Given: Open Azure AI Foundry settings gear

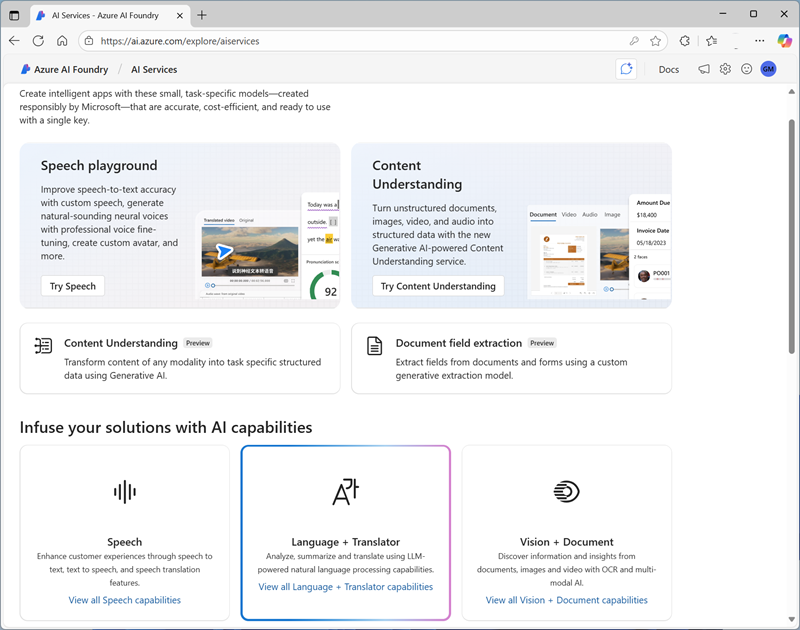Looking at the screenshot, I should 725,69.
